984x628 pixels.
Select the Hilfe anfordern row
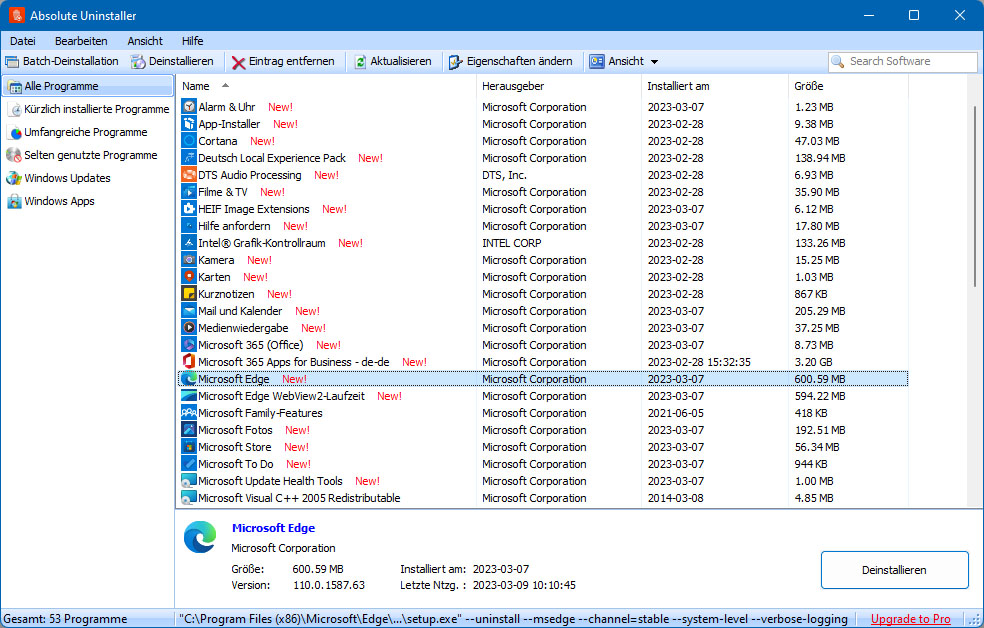pyautogui.click(x=543, y=226)
